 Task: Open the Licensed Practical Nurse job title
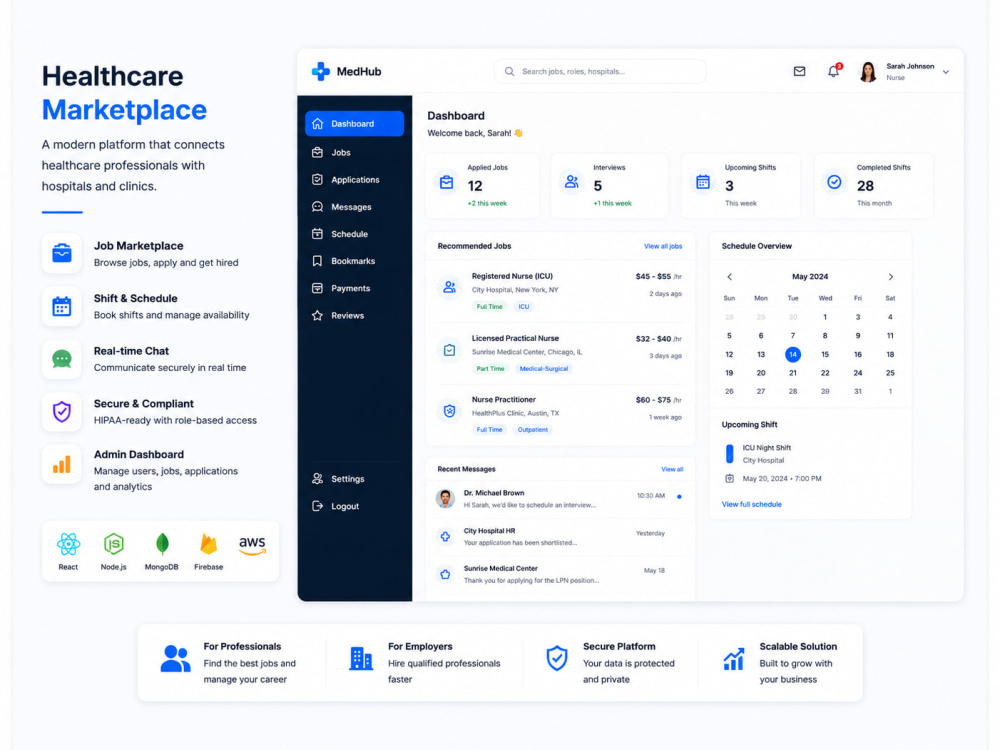[515, 339]
